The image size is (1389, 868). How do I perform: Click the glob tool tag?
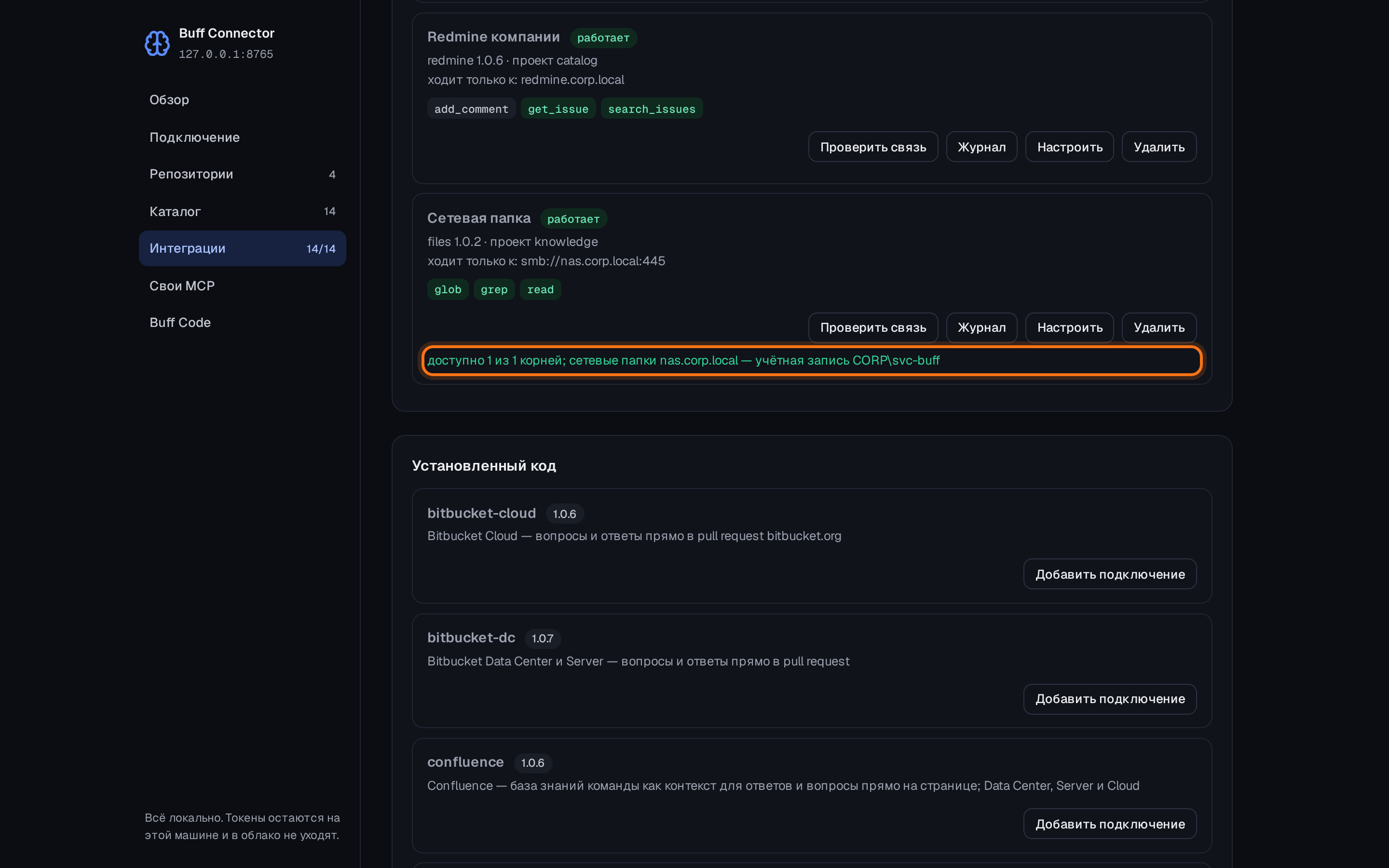point(448,289)
